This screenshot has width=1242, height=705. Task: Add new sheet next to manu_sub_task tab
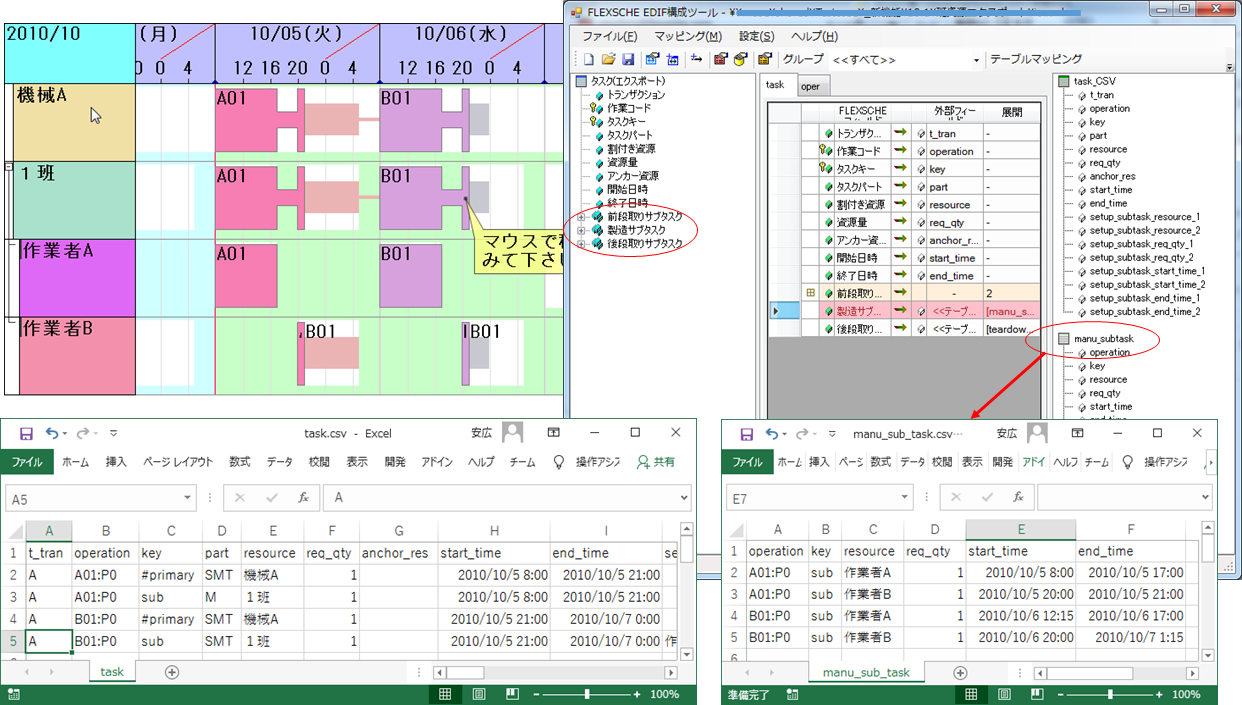point(960,673)
